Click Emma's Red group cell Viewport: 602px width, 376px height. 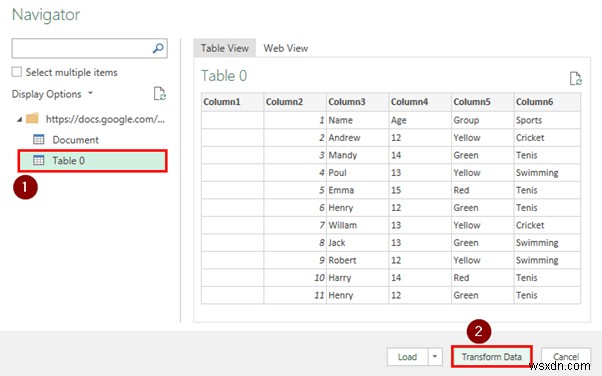(483, 190)
